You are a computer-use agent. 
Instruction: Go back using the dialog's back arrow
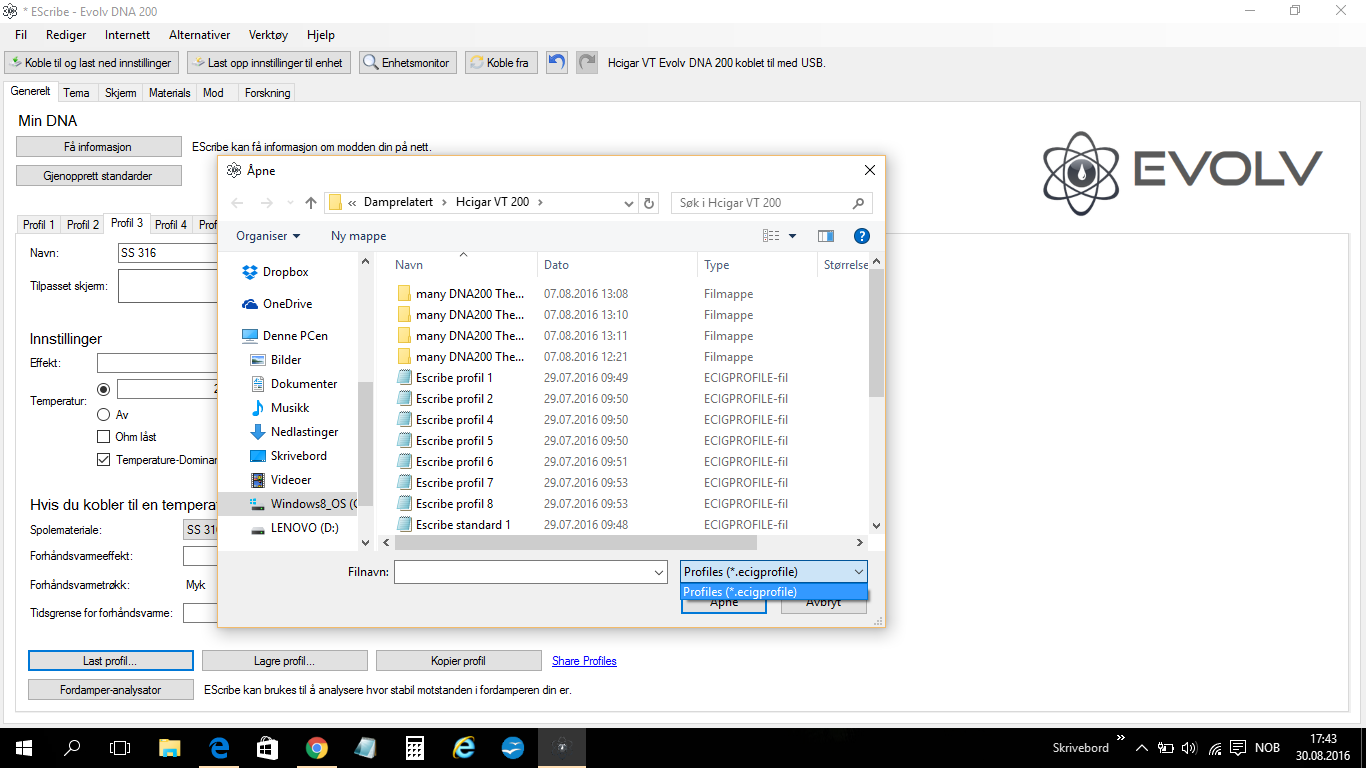[237, 203]
